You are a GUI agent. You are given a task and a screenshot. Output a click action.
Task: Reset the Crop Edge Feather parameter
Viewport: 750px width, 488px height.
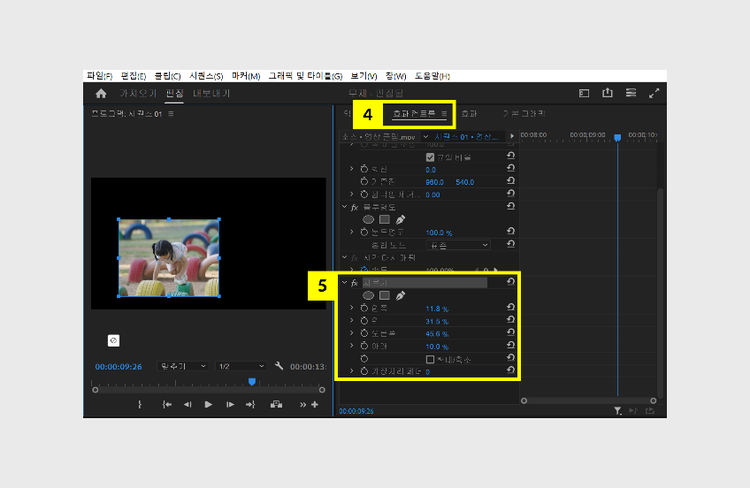point(511,370)
